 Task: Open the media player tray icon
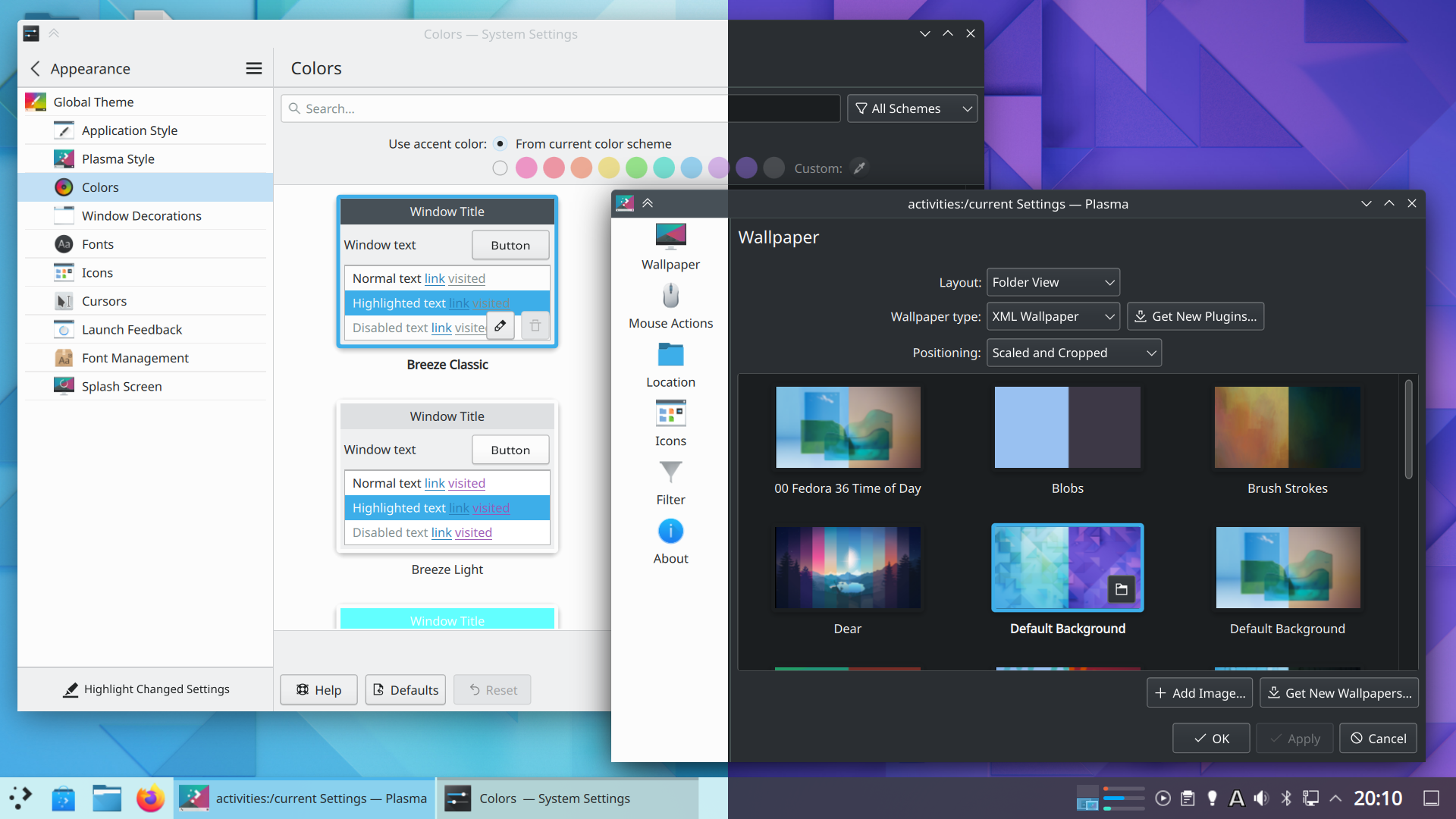1163,798
